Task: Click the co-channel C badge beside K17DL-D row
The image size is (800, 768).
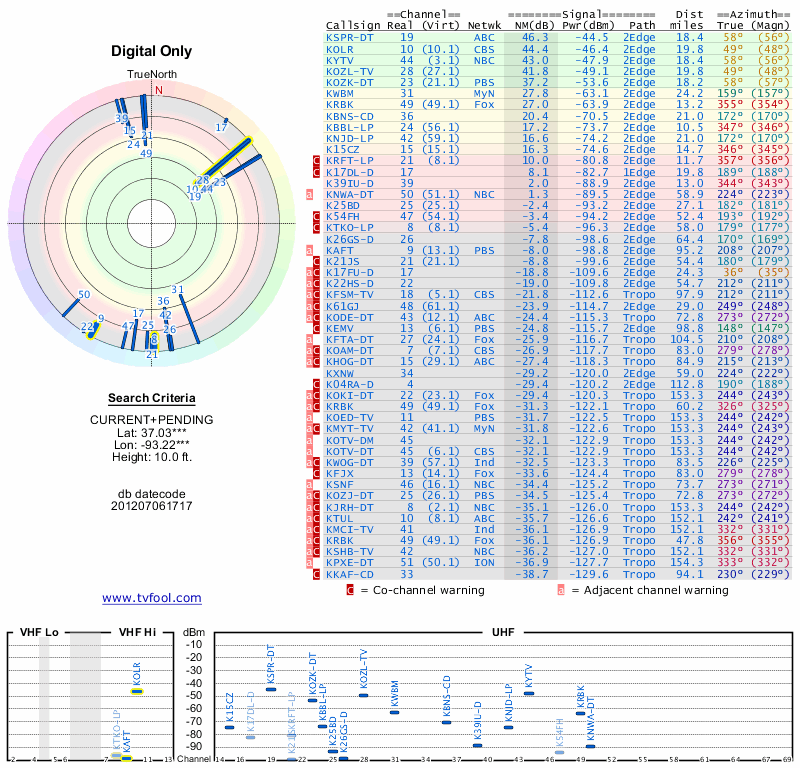Action: click(x=316, y=172)
